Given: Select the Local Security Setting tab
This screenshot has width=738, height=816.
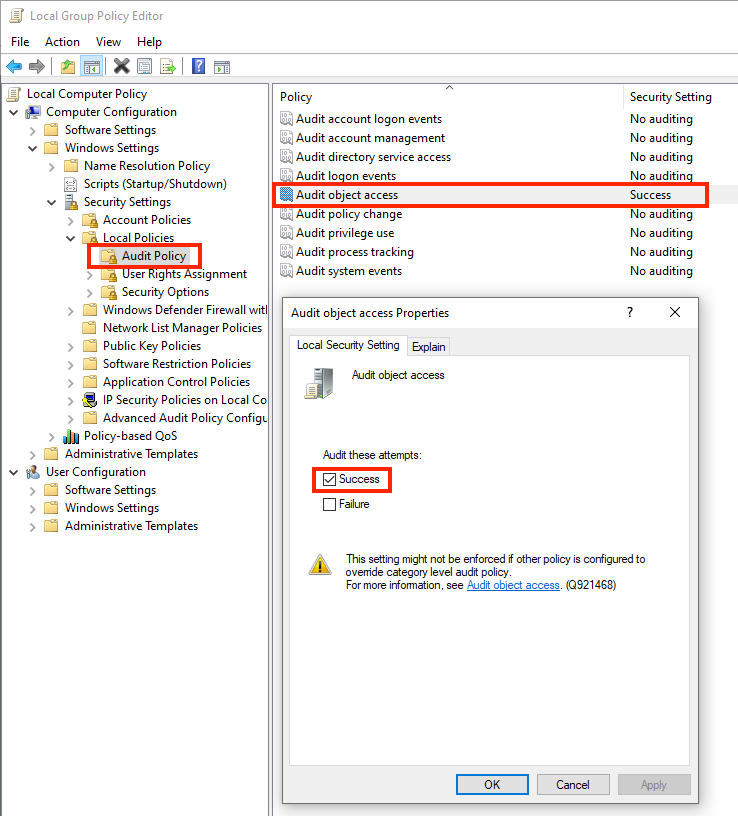Looking at the screenshot, I should pos(348,345).
